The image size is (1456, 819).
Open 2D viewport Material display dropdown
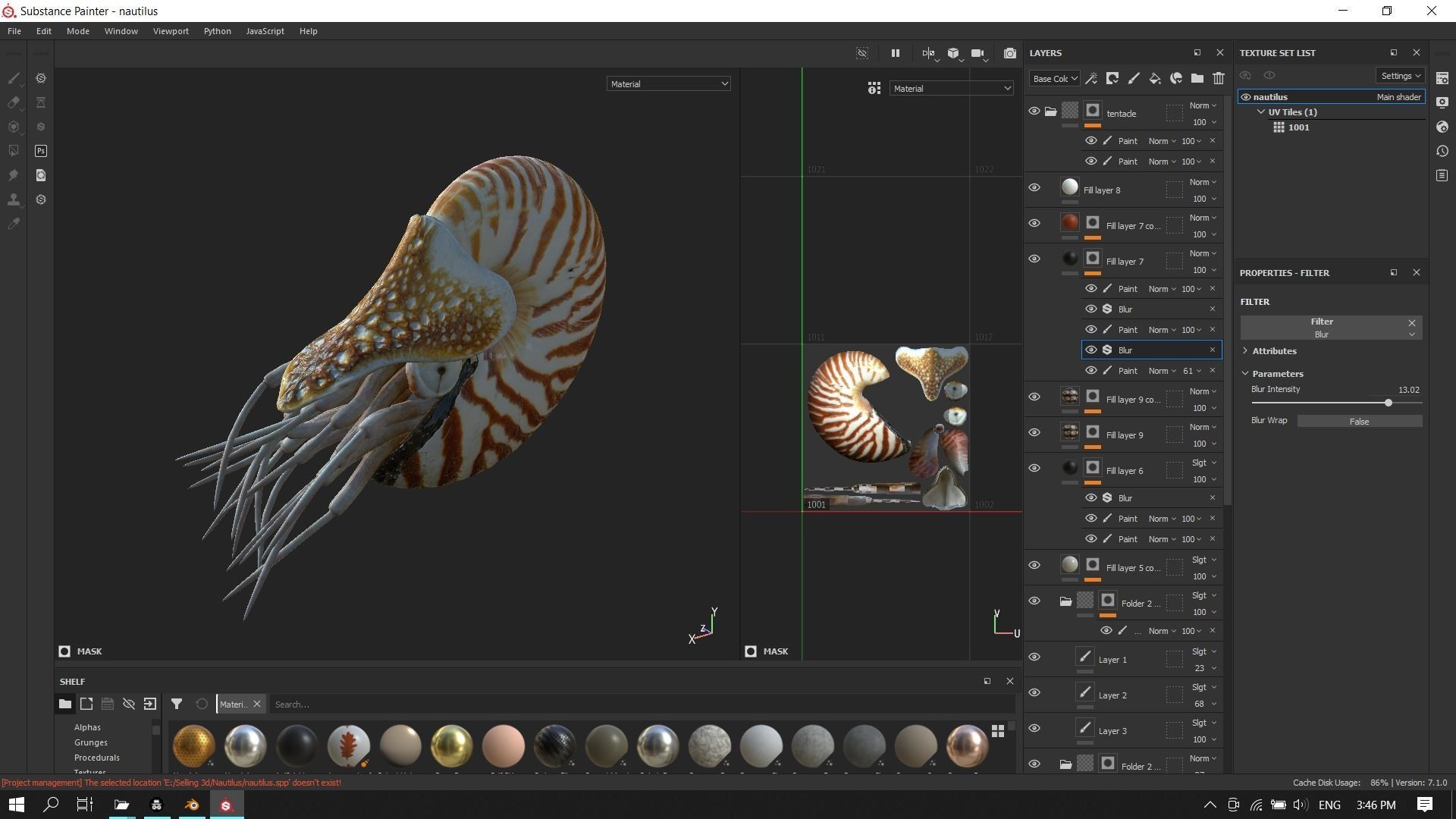(x=951, y=89)
